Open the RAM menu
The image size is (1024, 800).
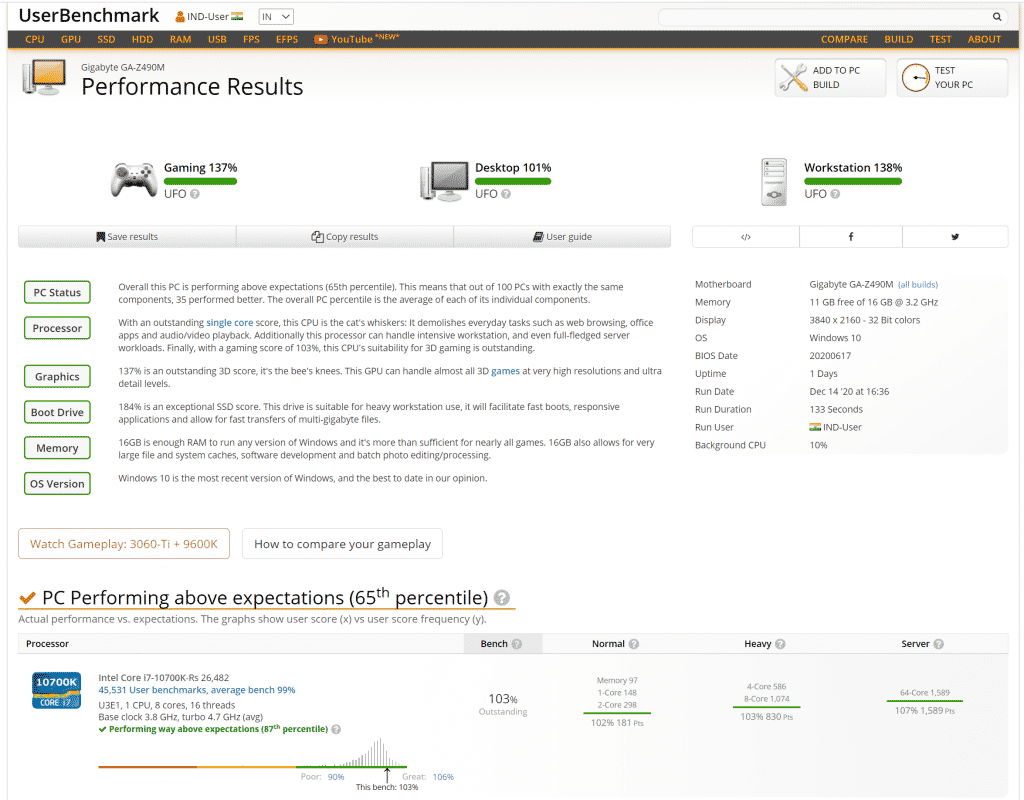pyautogui.click(x=180, y=39)
